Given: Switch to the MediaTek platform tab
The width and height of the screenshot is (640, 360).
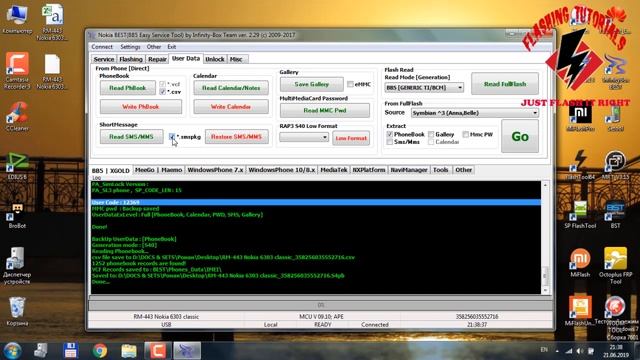Looking at the screenshot, I should coord(333,170).
